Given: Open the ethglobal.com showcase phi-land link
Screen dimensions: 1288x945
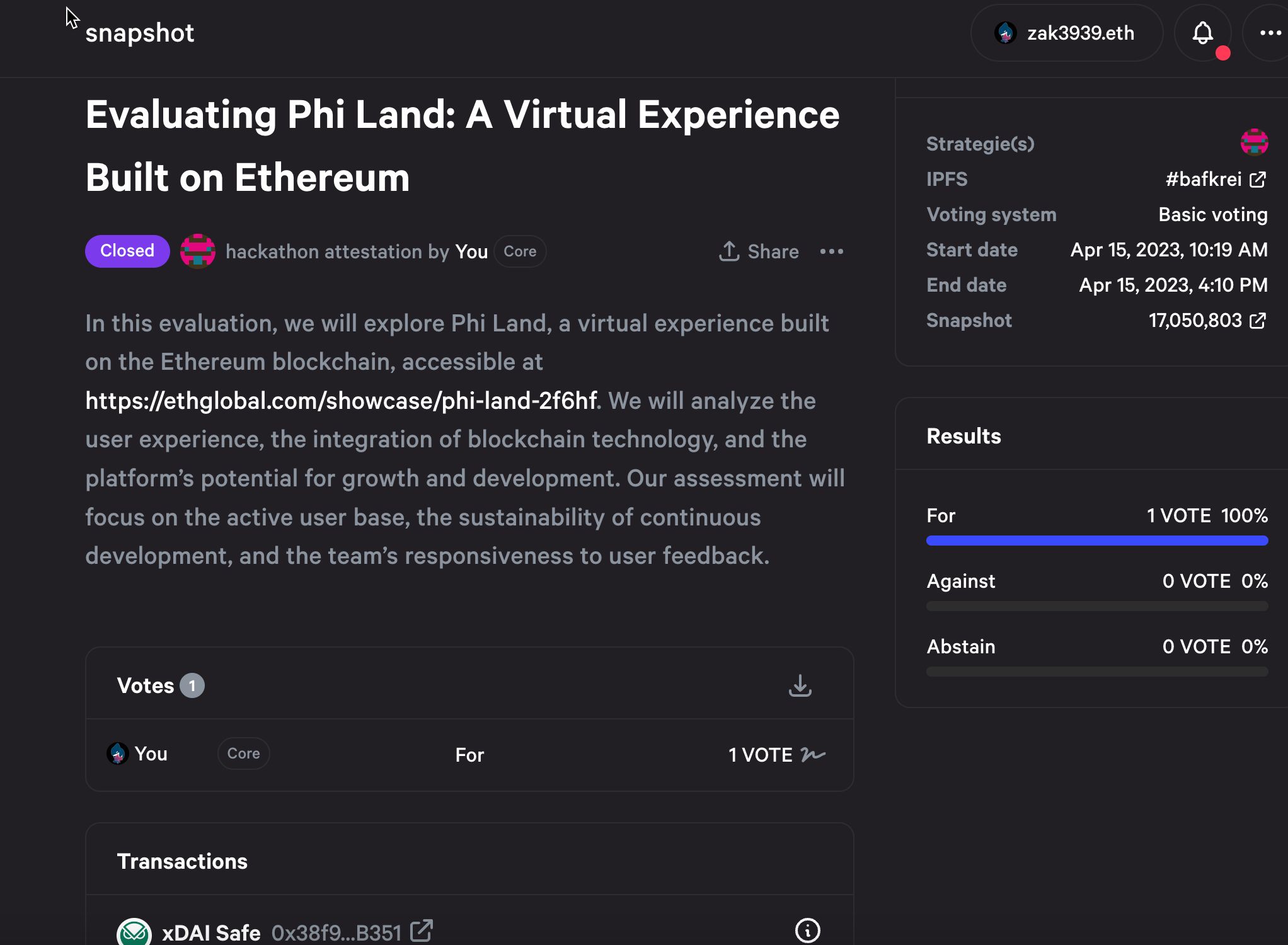Looking at the screenshot, I should pos(341,401).
